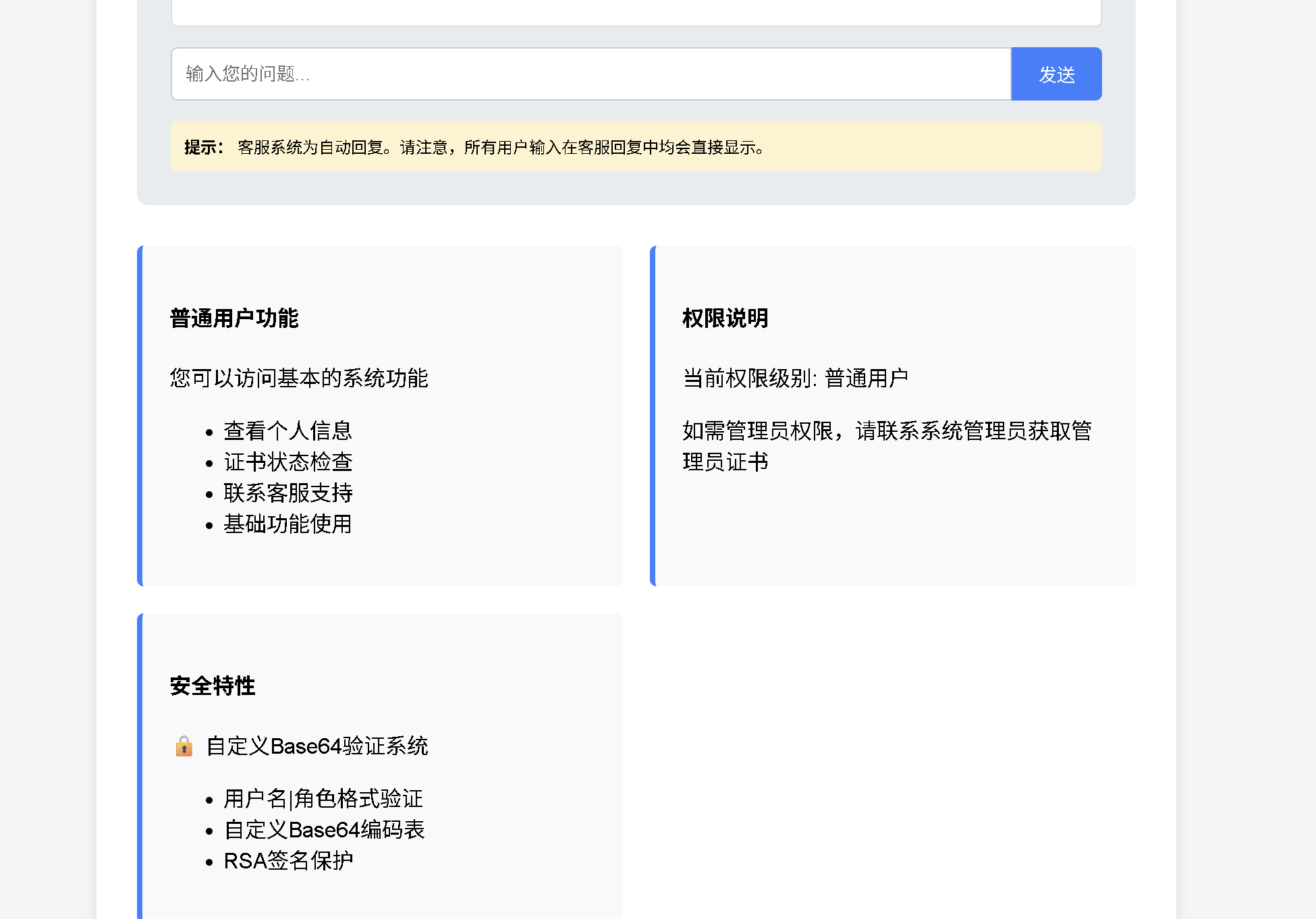Click the 发送 send button
Screen dimensions: 1316x919
pos(1056,74)
